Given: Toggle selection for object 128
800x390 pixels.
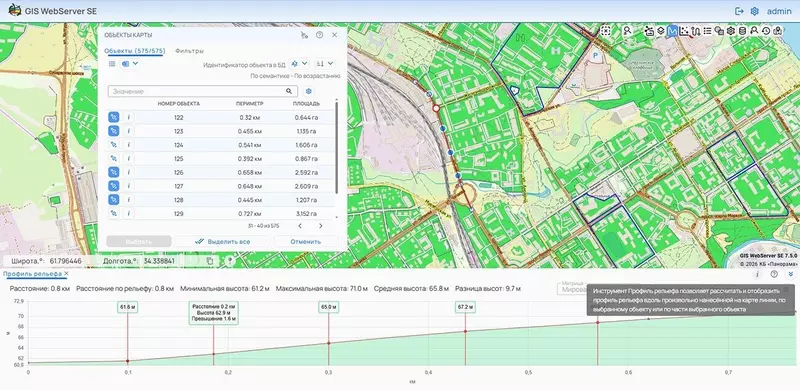Looking at the screenshot, I should (x=114, y=200).
